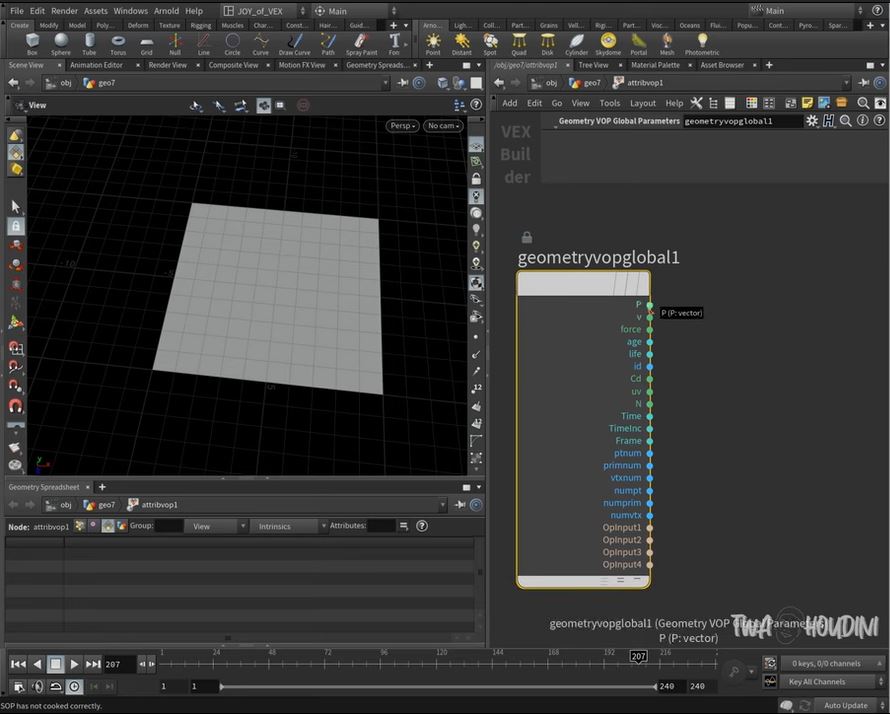This screenshot has height=714, width=890.
Task: Select the Draw Curve tool
Action: [295, 44]
